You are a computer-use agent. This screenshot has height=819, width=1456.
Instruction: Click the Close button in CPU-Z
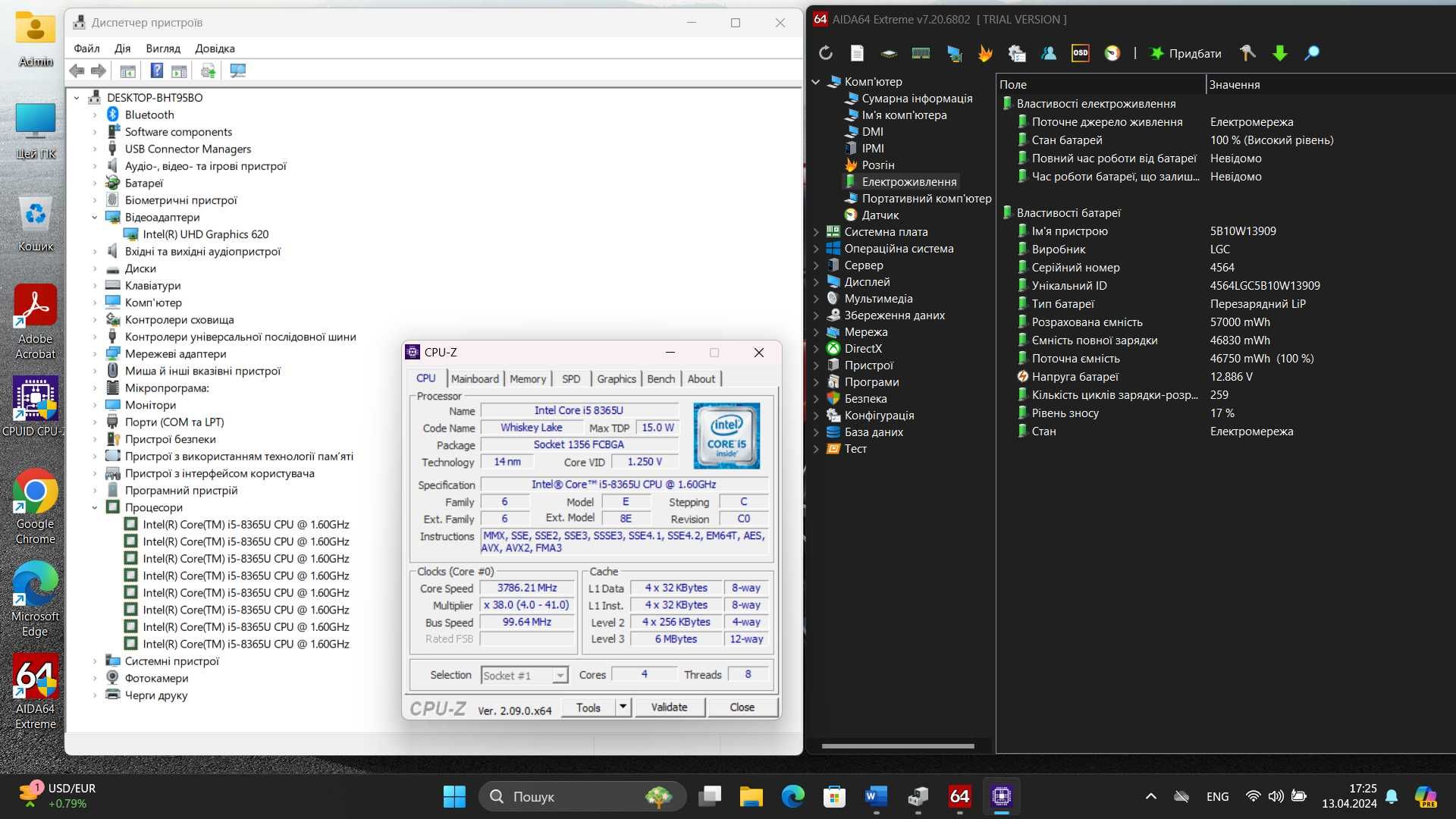click(x=742, y=707)
